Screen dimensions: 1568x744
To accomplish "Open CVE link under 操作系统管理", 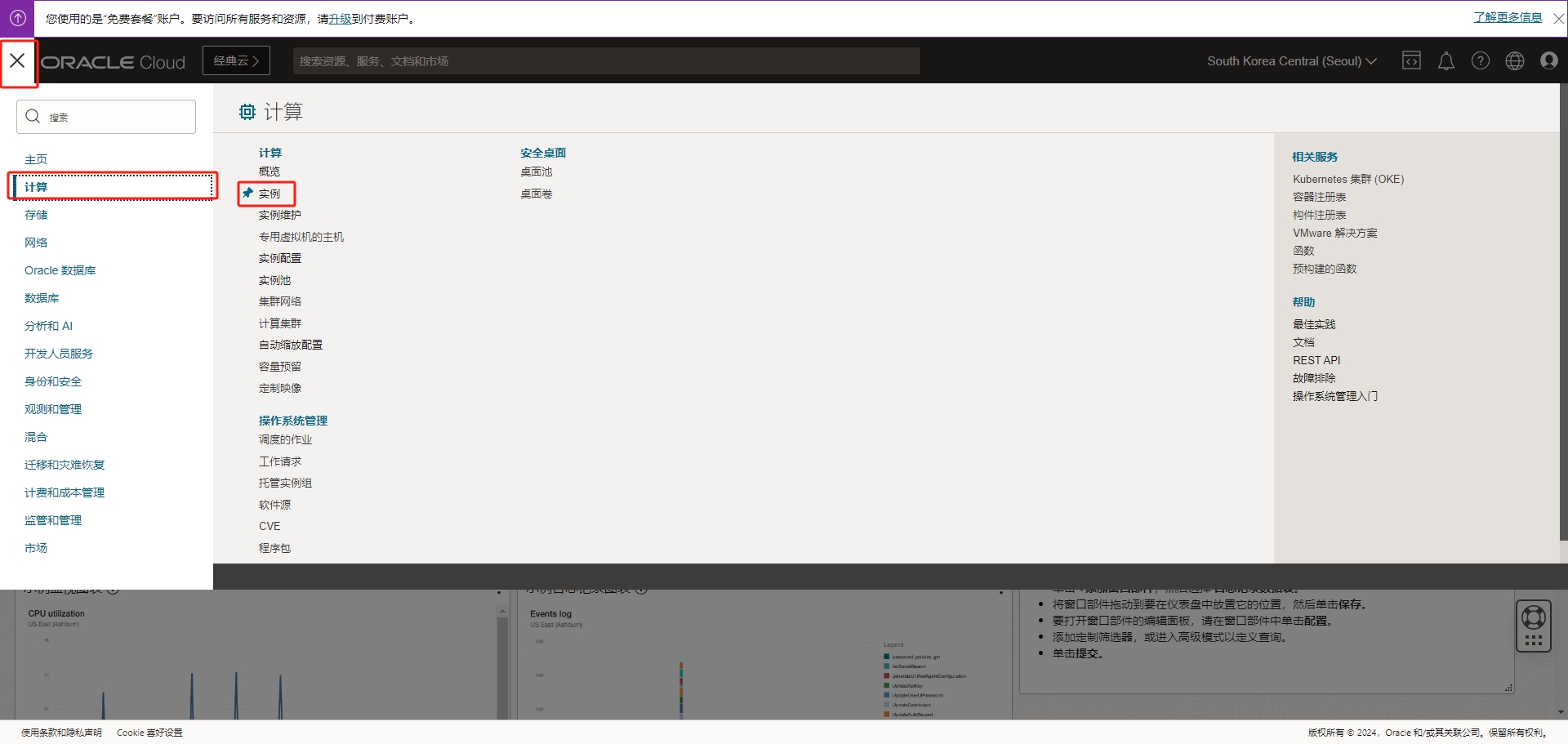I will 269,526.
